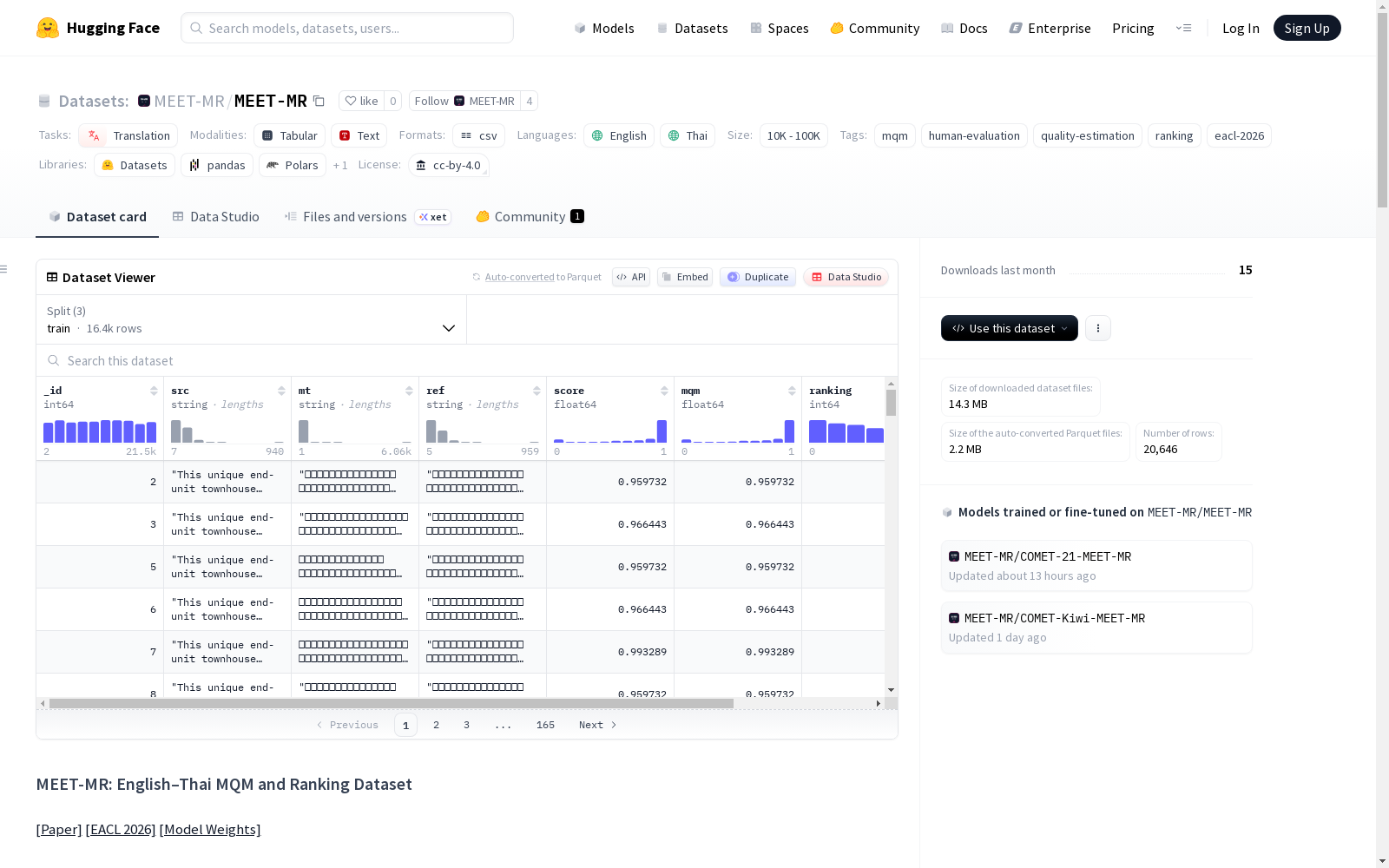Expand the split selector dropdown
Screen dimensions: 1389x868
pos(251,319)
